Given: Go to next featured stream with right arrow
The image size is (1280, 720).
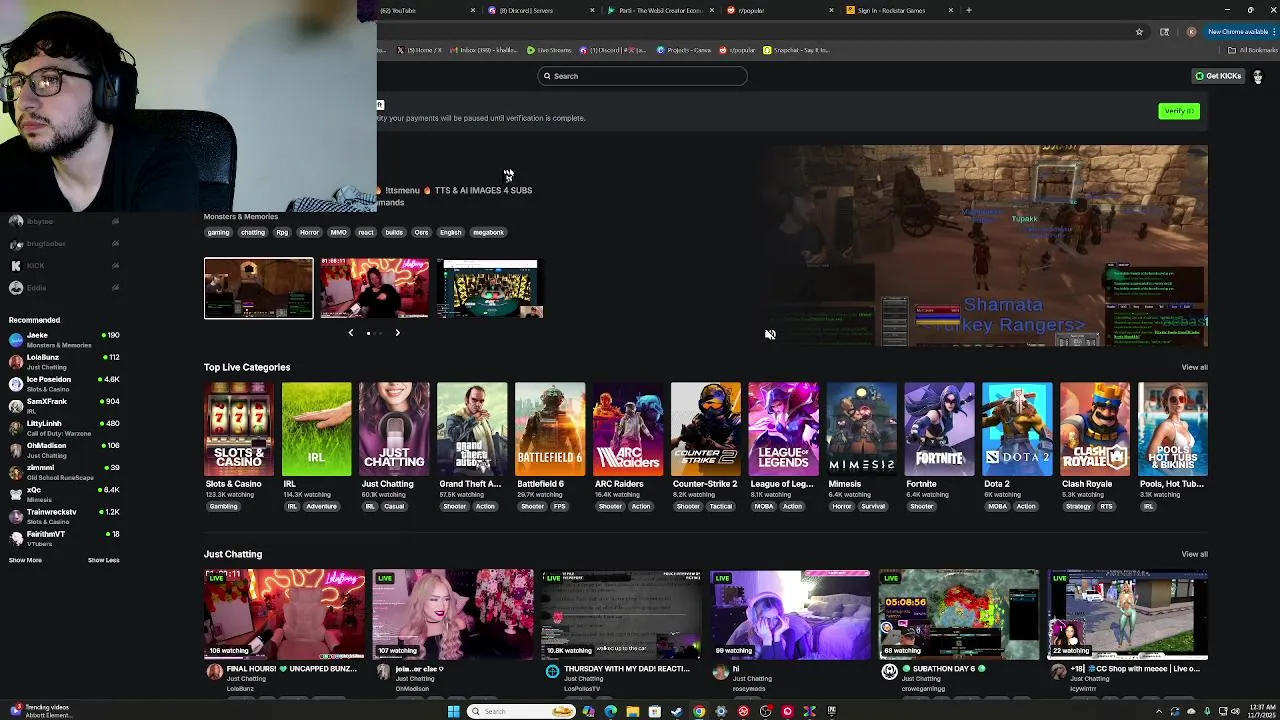Looking at the screenshot, I should coord(397,333).
